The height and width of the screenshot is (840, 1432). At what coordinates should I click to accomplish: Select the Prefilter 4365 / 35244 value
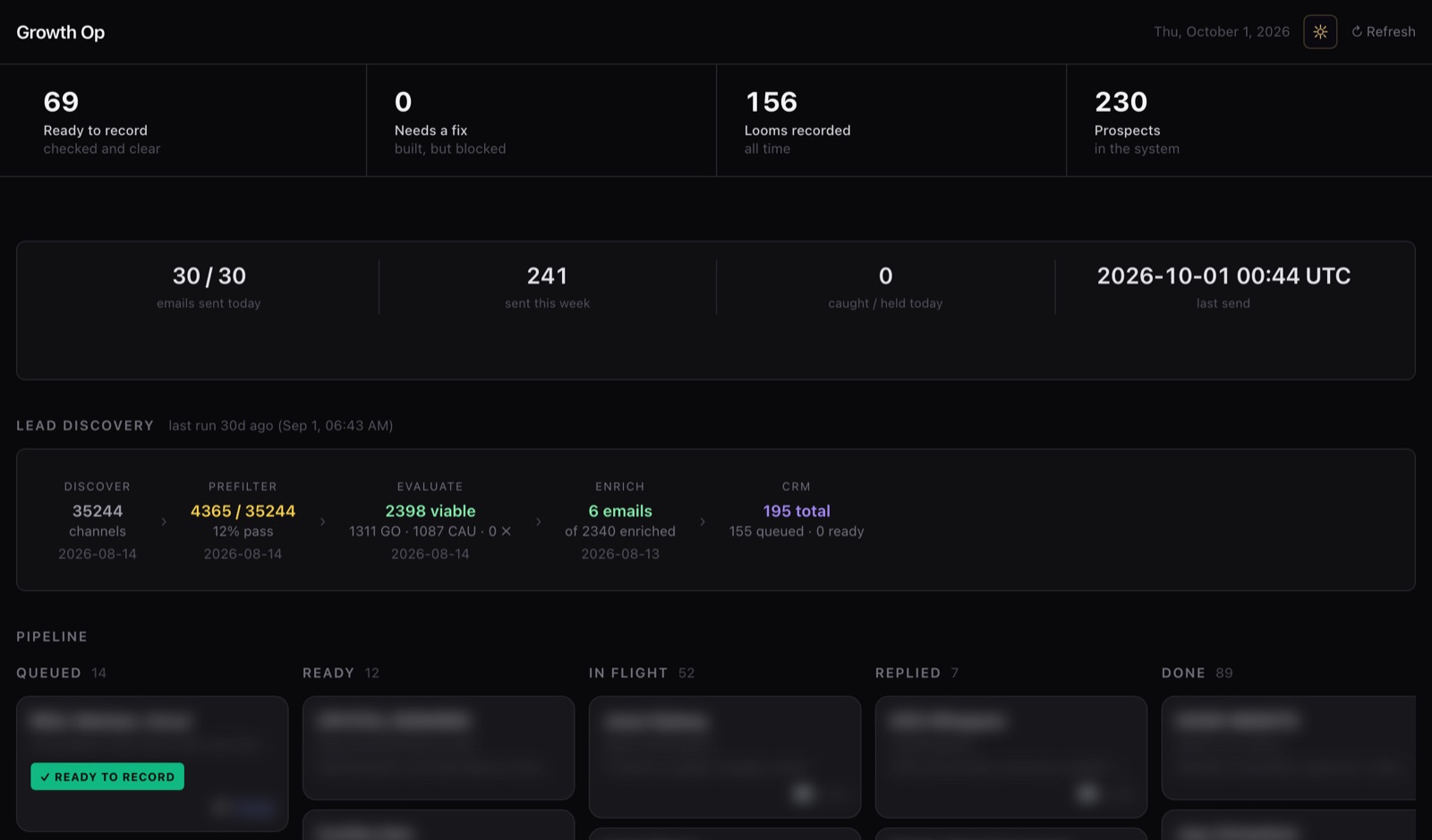tap(243, 512)
